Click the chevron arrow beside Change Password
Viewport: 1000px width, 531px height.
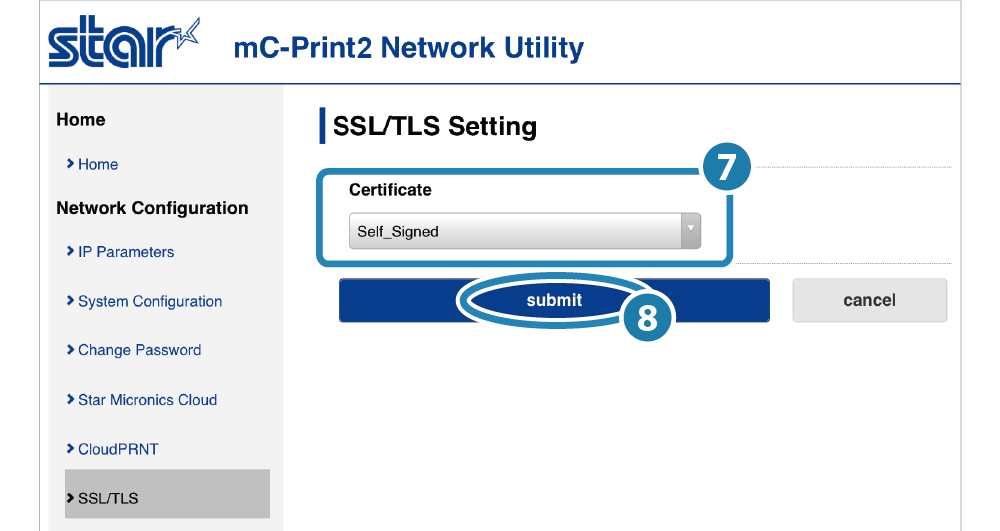[70, 350]
